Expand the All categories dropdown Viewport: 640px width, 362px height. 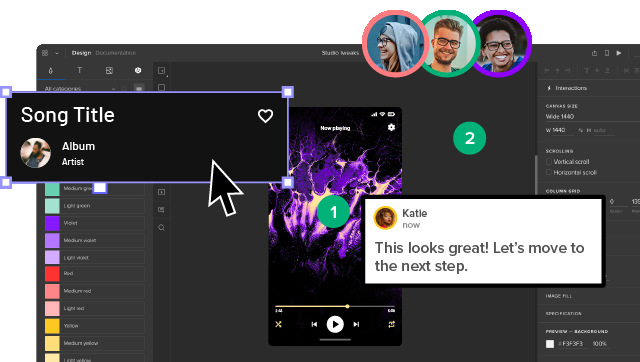pyautogui.click(x=80, y=89)
